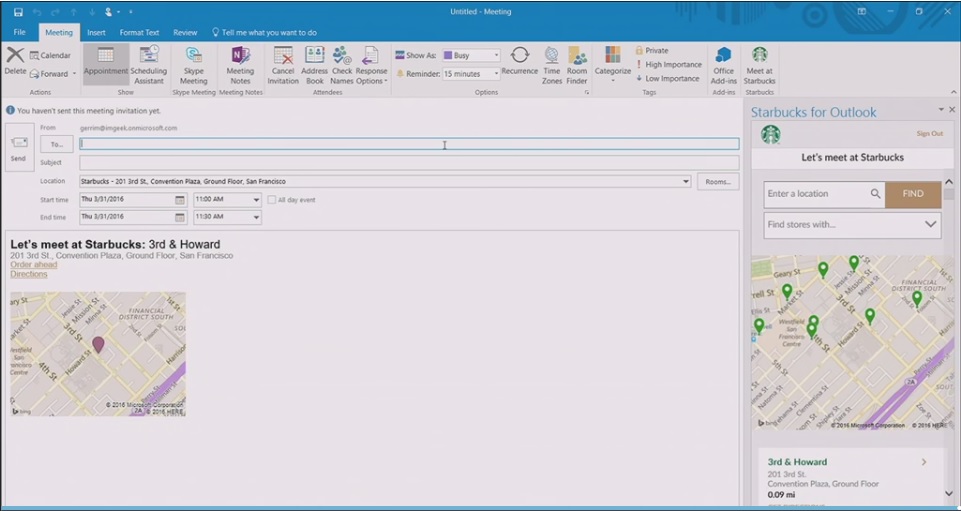
Task: Open the end time 11:30 AM dropdown
Action: point(256,217)
